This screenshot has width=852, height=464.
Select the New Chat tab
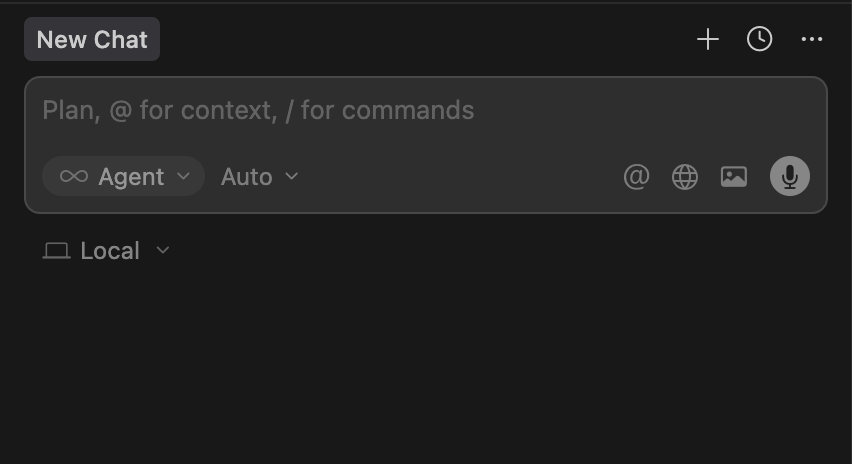pyautogui.click(x=92, y=40)
